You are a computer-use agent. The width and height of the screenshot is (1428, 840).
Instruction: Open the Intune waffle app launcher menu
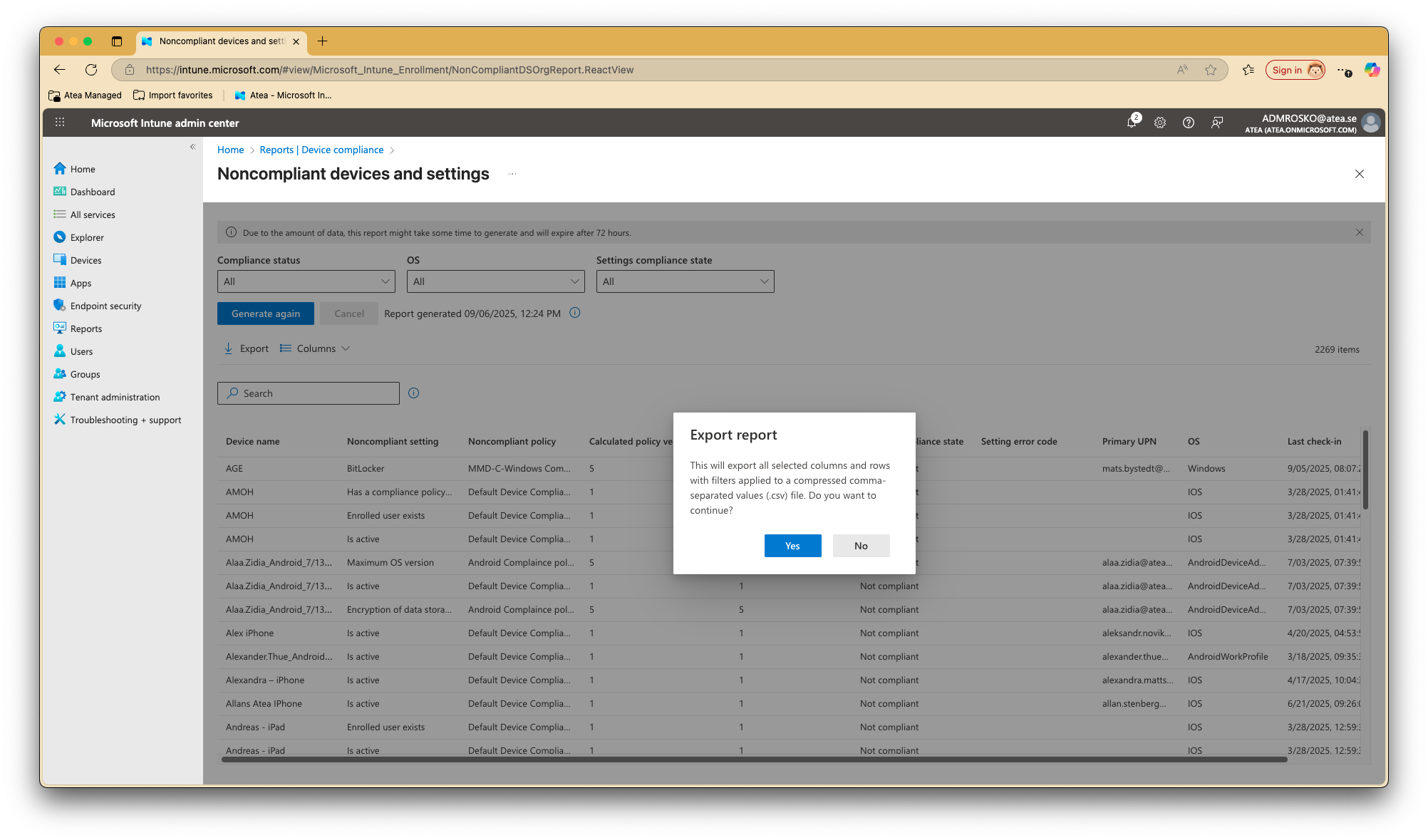pyautogui.click(x=60, y=123)
